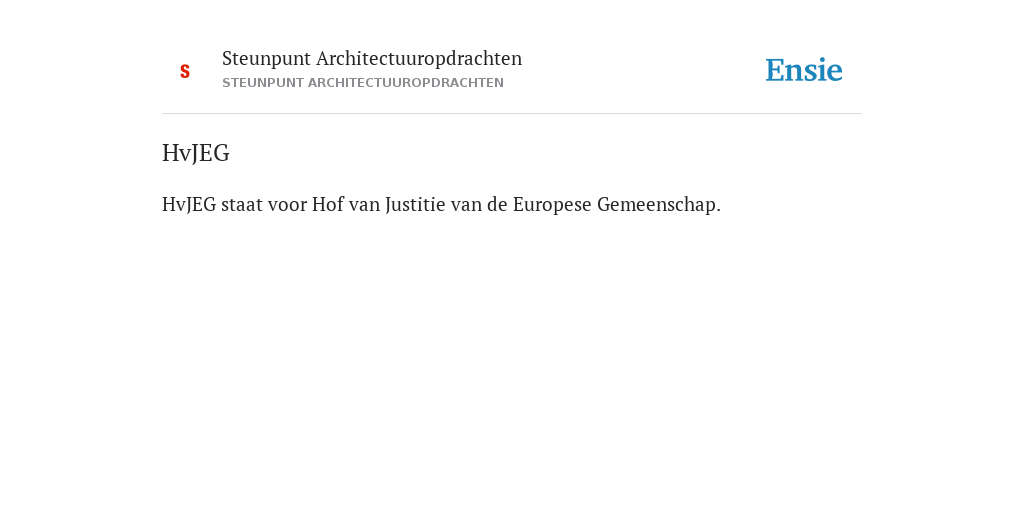Click the word 'ARCHITECTUUROPDRACHTEN' in the grey subtitle
This screenshot has width=1024, height=512.
click(x=406, y=83)
